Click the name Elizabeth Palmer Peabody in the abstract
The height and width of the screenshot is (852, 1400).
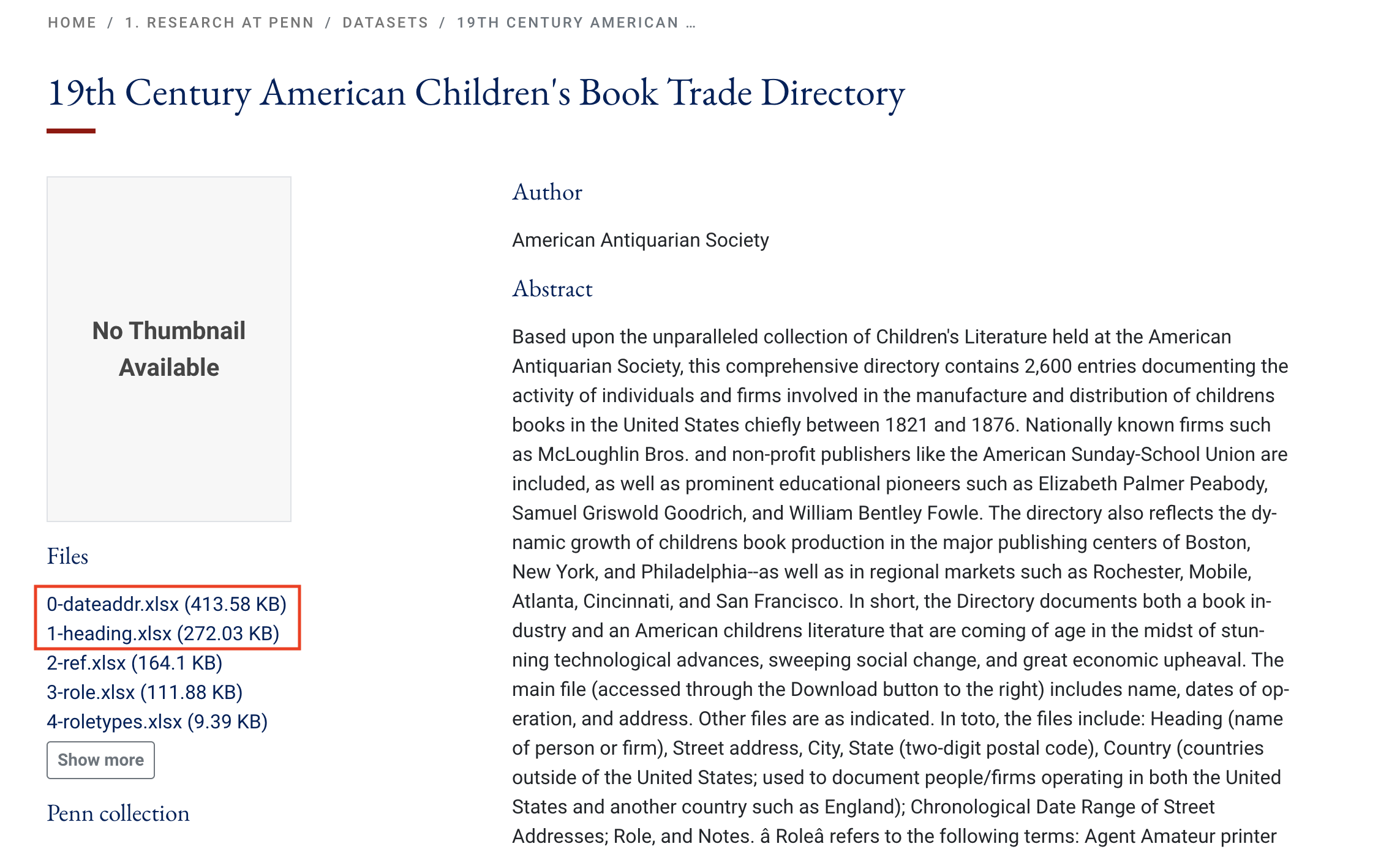[x=1152, y=484]
